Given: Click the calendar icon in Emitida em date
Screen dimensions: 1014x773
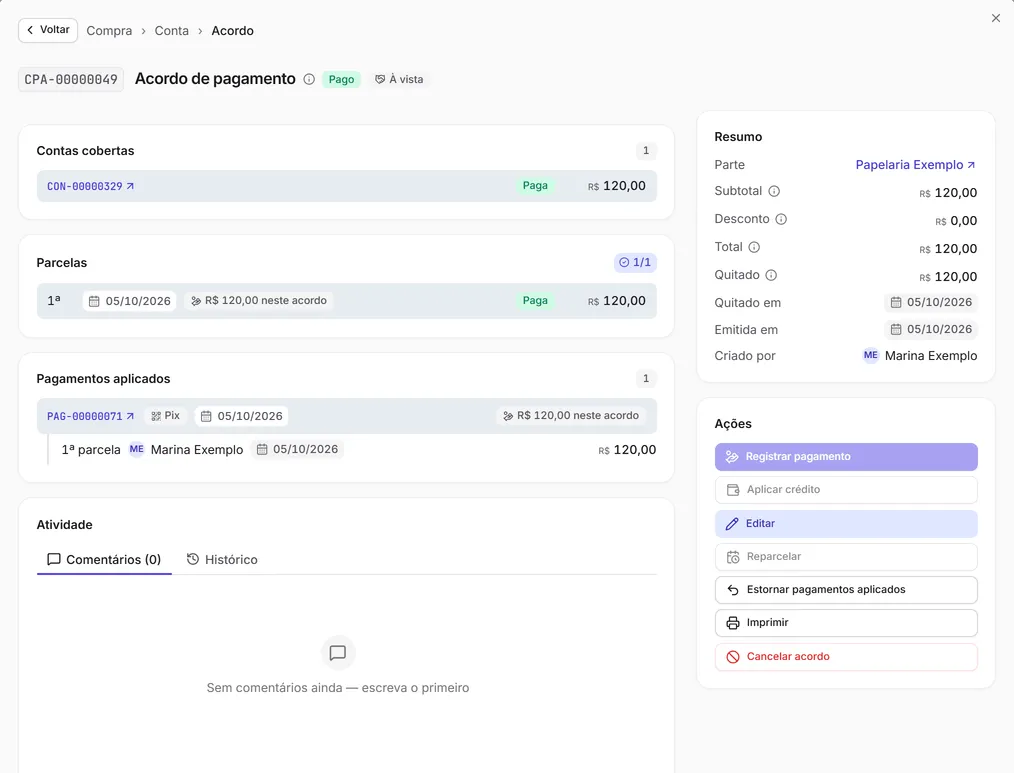Looking at the screenshot, I should point(896,329).
